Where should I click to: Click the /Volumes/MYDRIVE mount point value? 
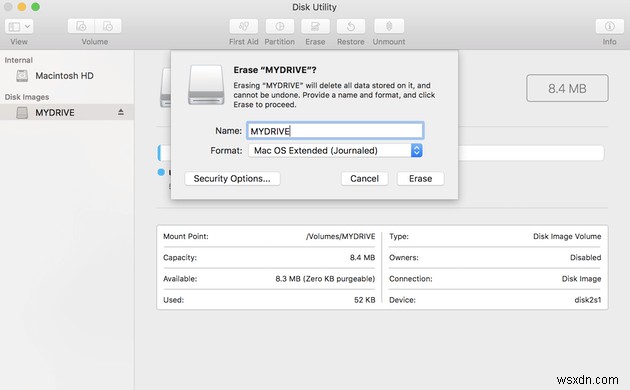(x=341, y=237)
